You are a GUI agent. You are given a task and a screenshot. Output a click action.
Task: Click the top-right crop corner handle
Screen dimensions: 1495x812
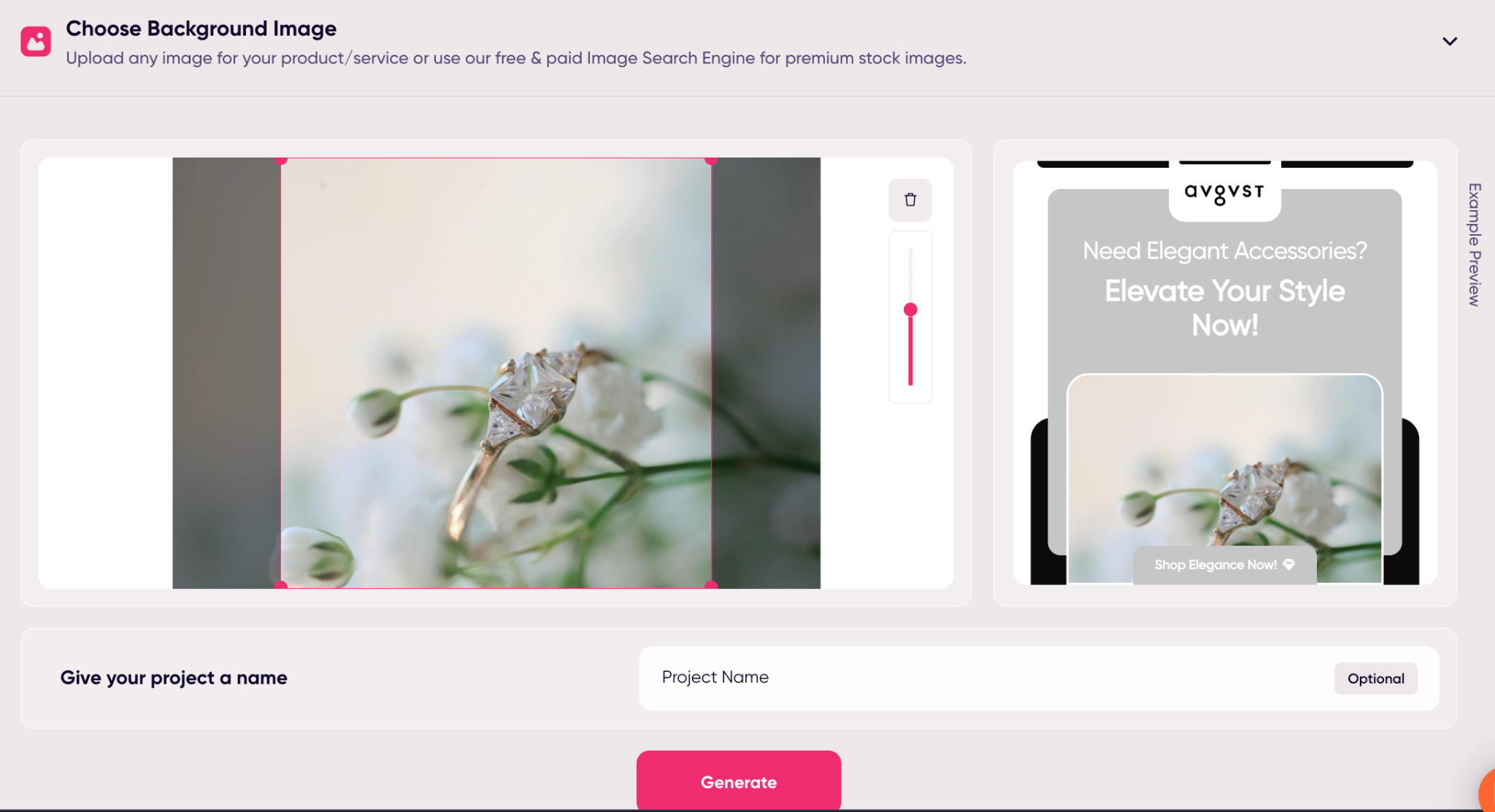point(711,160)
